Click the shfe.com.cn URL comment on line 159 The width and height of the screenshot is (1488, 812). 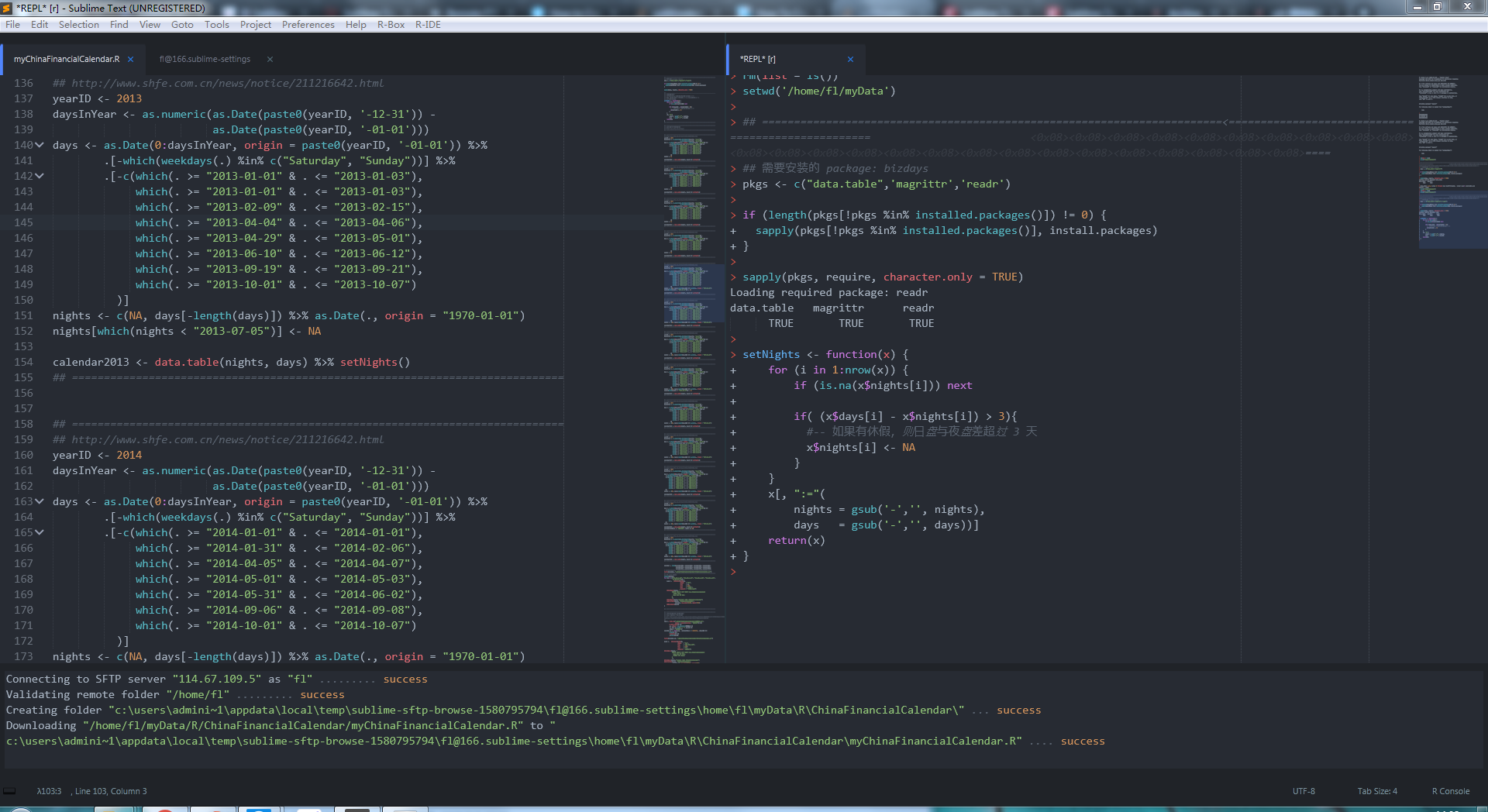tap(219, 439)
